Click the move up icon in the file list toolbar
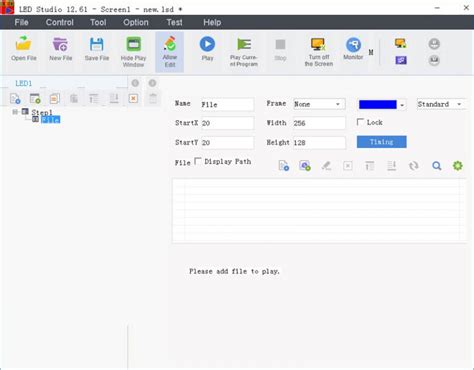The width and height of the screenshot is (474, 370). [369, 166]
